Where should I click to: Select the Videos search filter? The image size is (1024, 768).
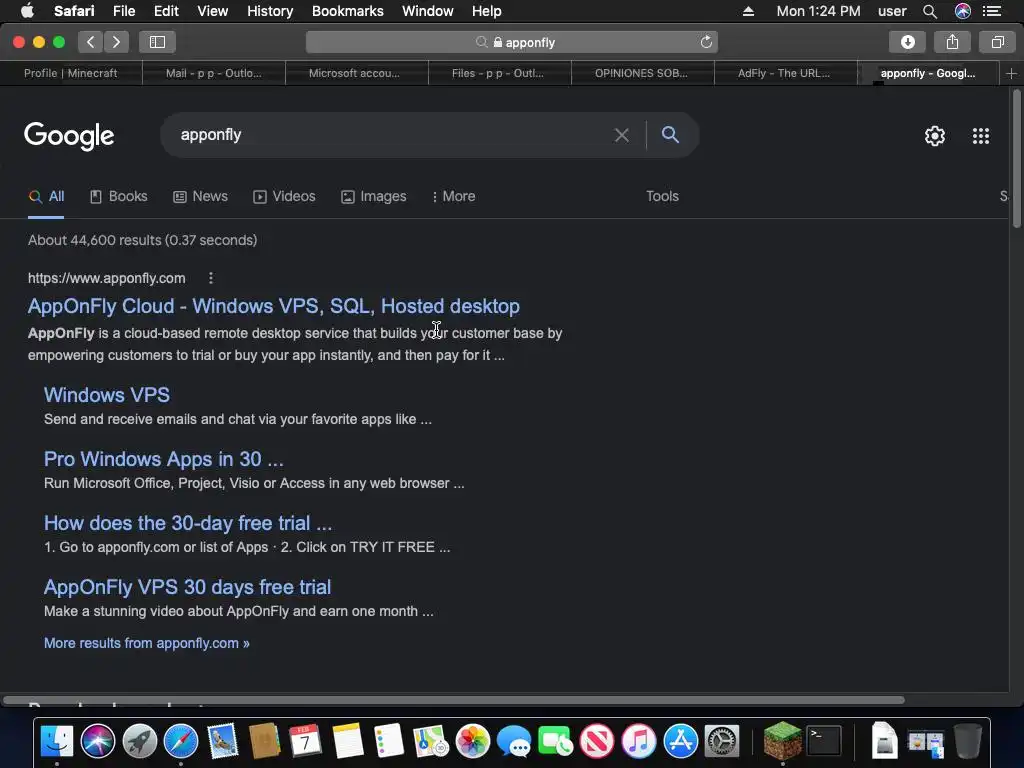click(284, 197)
